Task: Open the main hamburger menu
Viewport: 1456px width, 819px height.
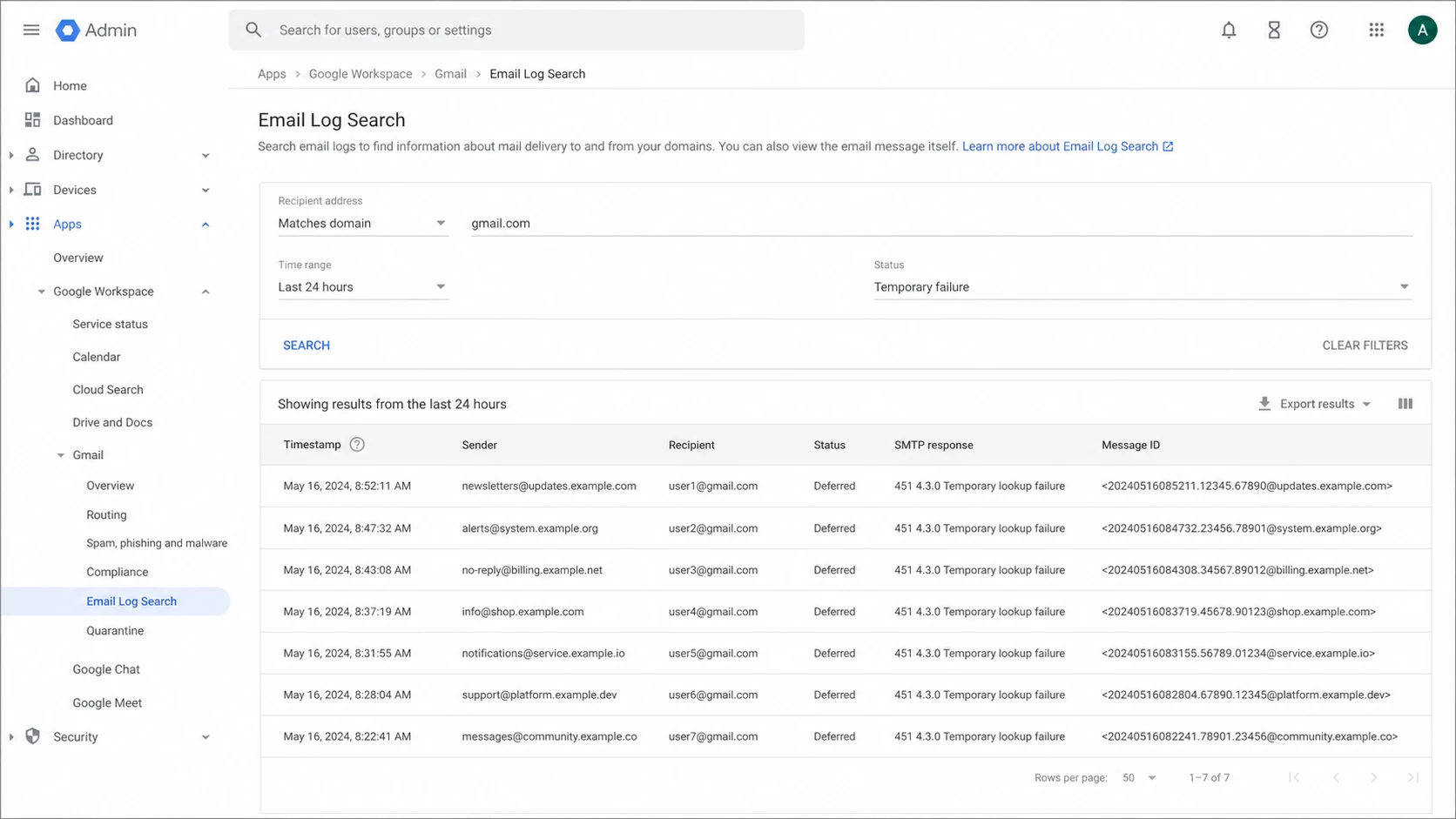Action: pyautogui.click(x=31, y=30)
